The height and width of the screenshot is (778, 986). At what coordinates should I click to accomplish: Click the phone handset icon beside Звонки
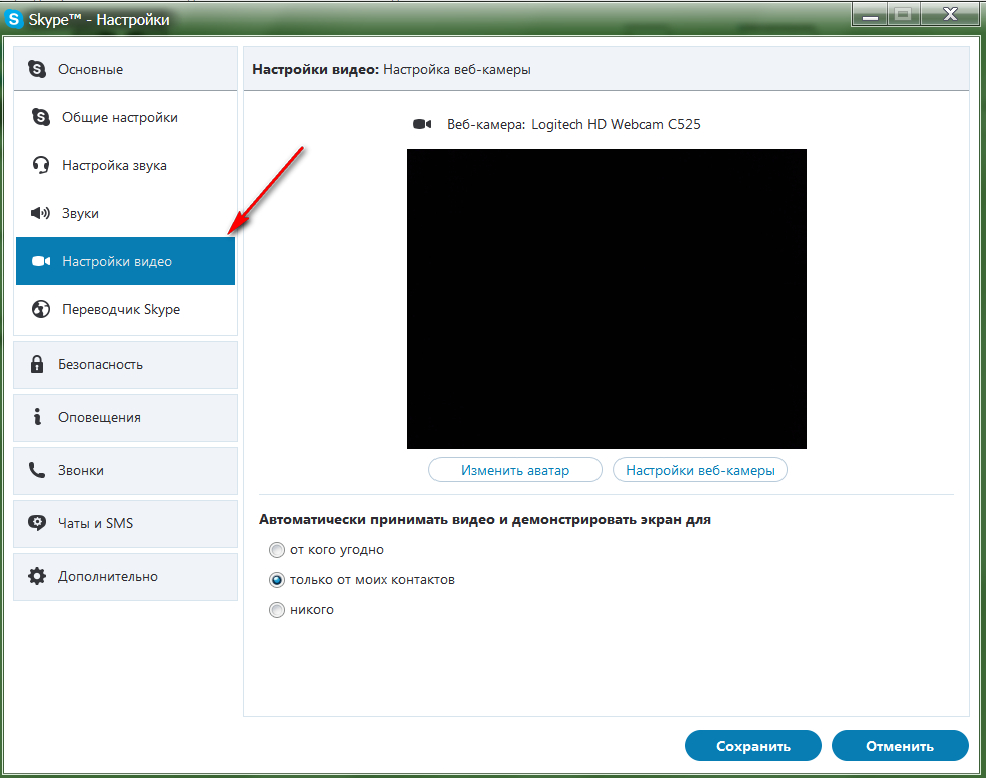coord(37,470)
